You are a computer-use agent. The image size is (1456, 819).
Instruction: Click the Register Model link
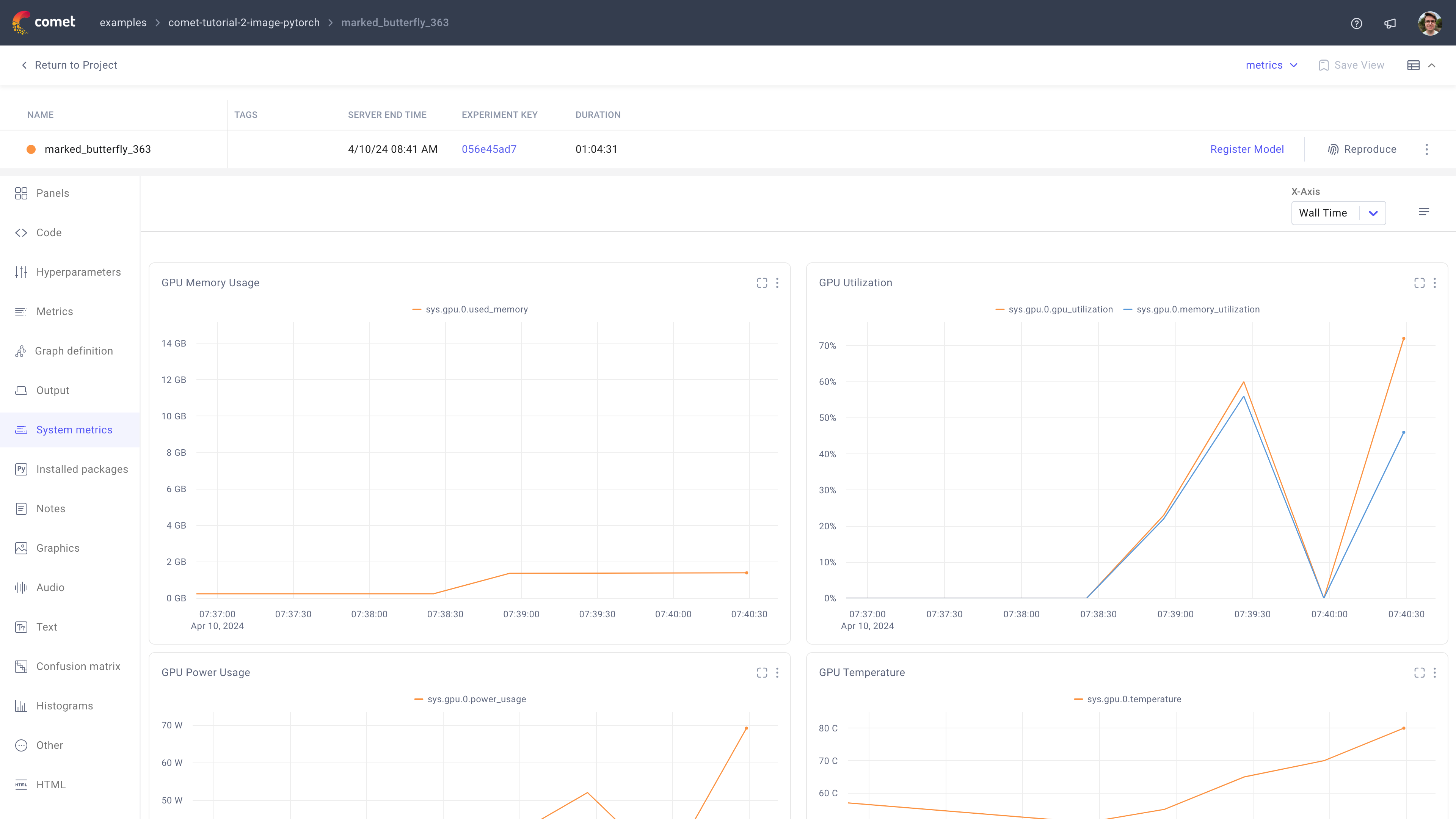1247,149
